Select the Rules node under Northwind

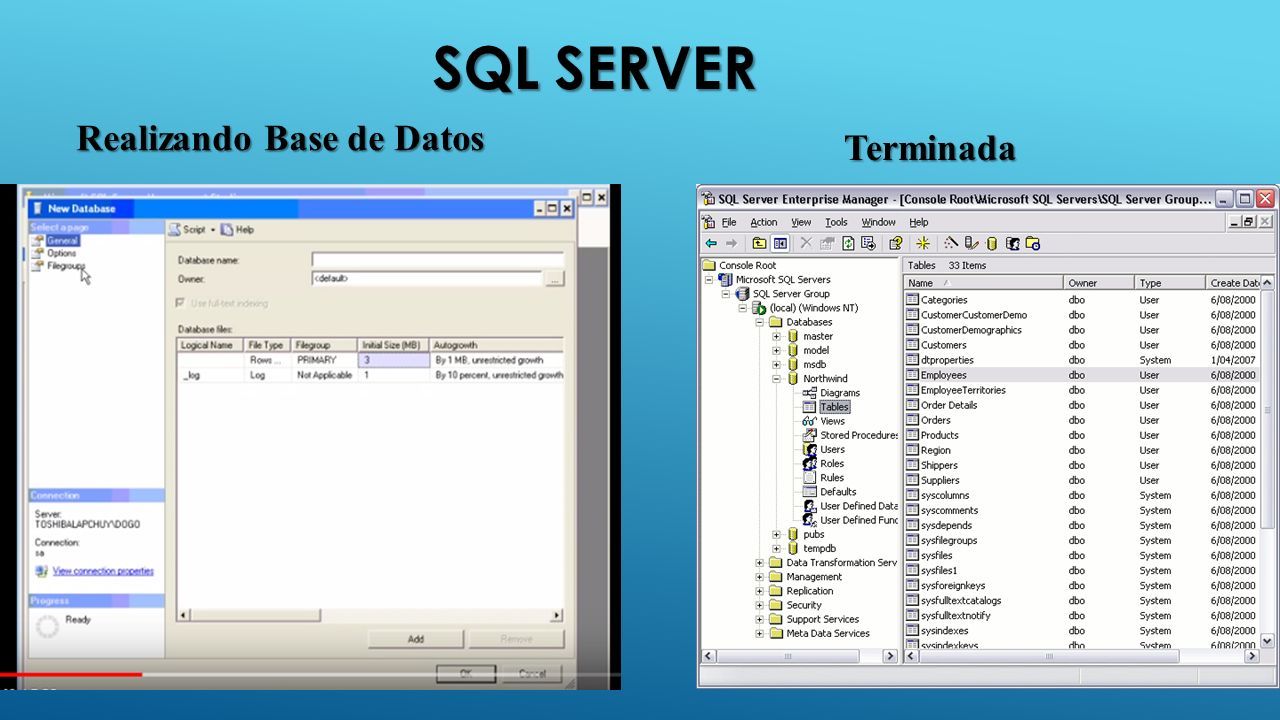pos(832,477)
